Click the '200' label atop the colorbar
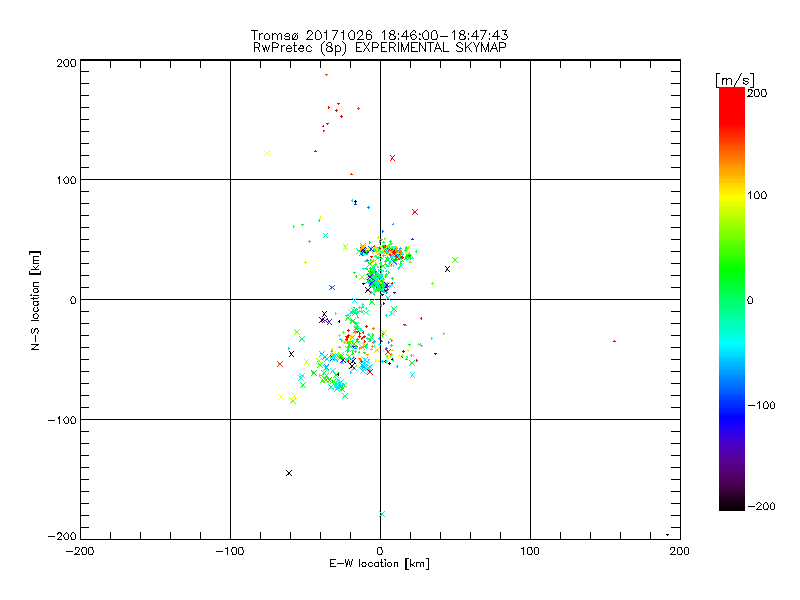 [757, 93]
